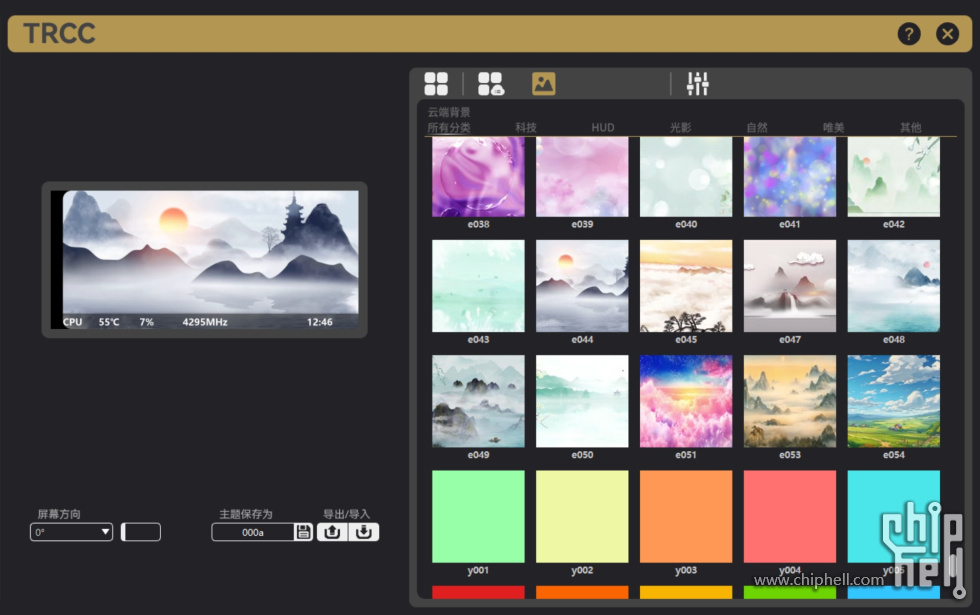Viewport: 980px width, 615px height.
Task: Select the mint green e043 thumbnail
Action: pos(478,286)
